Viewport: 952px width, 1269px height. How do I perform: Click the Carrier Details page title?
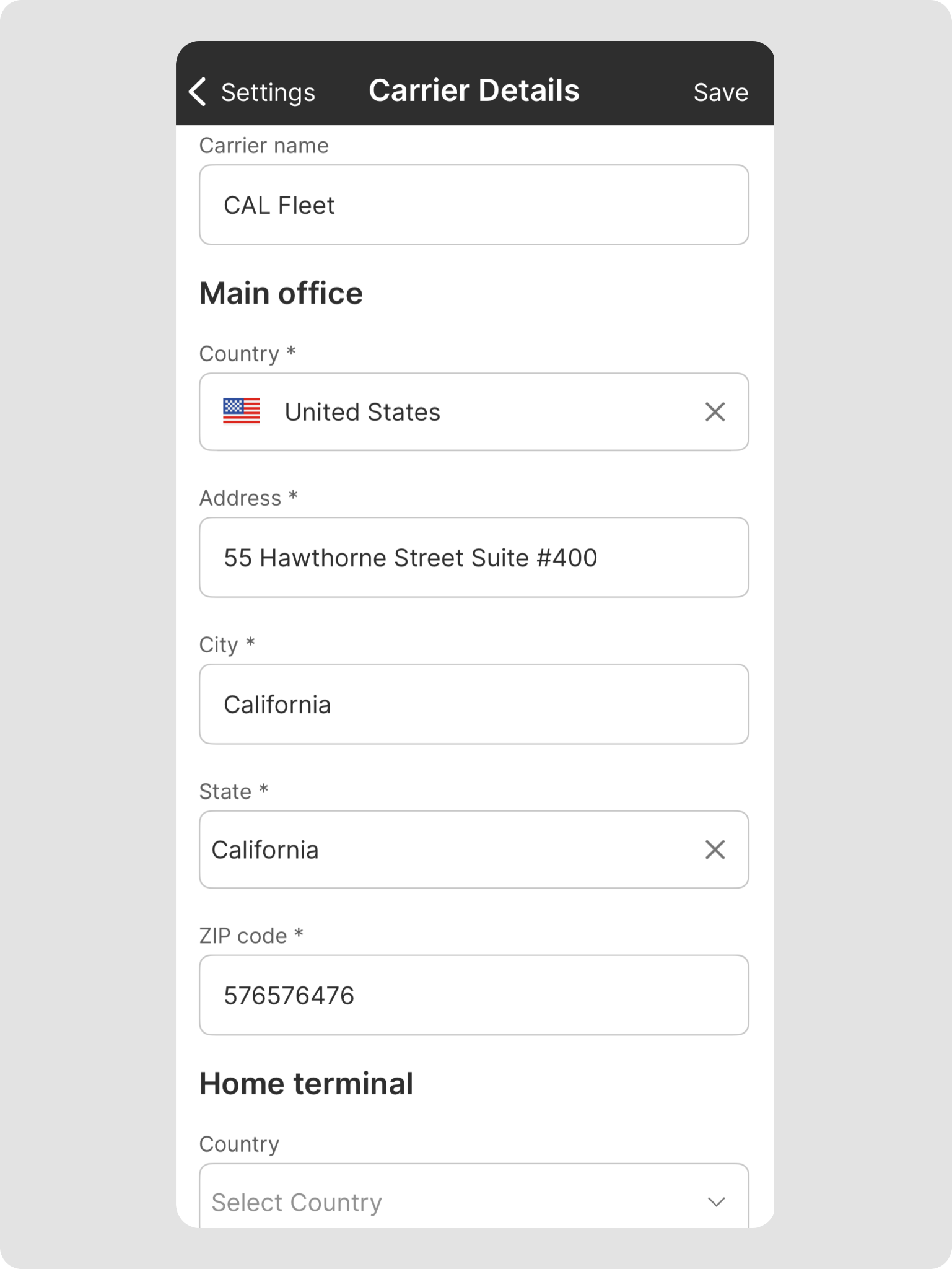pos(474,90)
